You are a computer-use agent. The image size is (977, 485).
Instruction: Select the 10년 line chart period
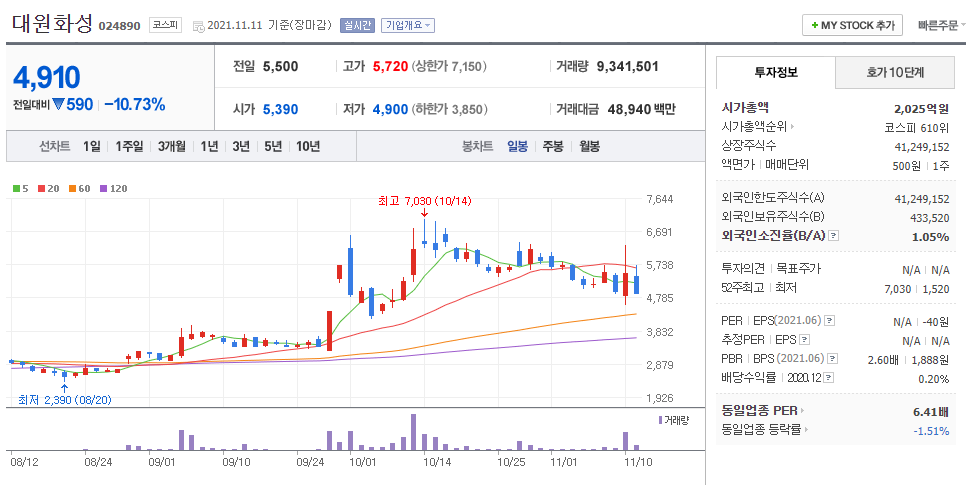[x=308, y=146]
